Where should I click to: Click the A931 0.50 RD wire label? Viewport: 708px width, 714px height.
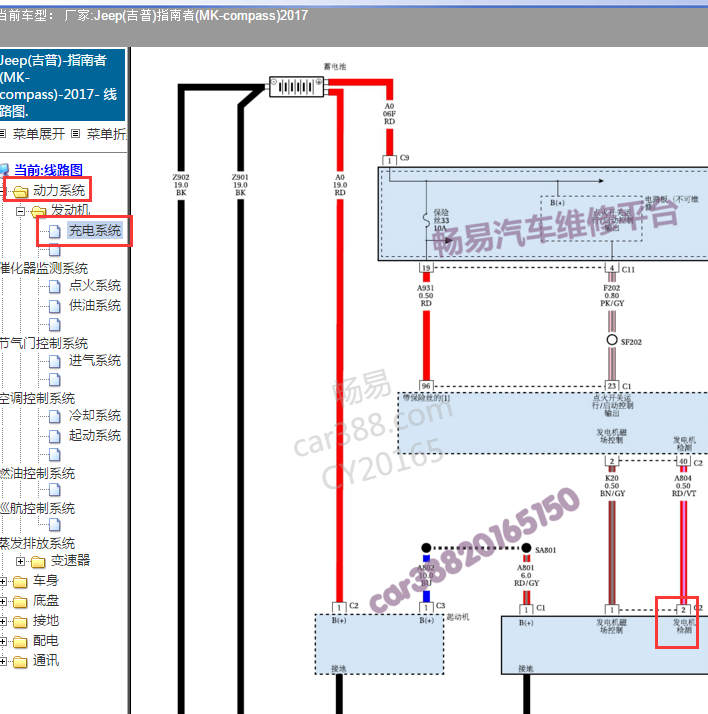426,296
